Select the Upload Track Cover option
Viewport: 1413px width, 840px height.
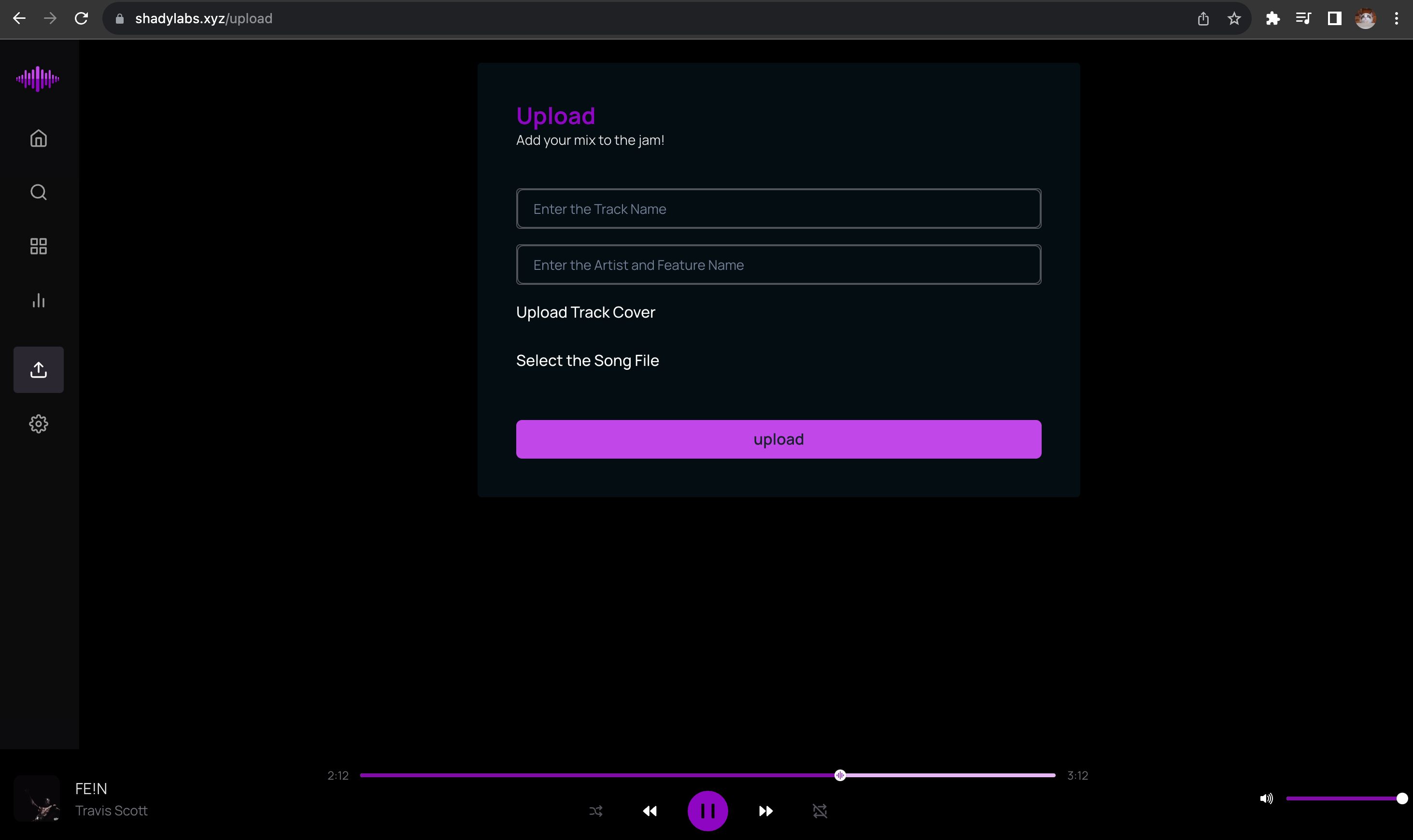tap(585, 312)
